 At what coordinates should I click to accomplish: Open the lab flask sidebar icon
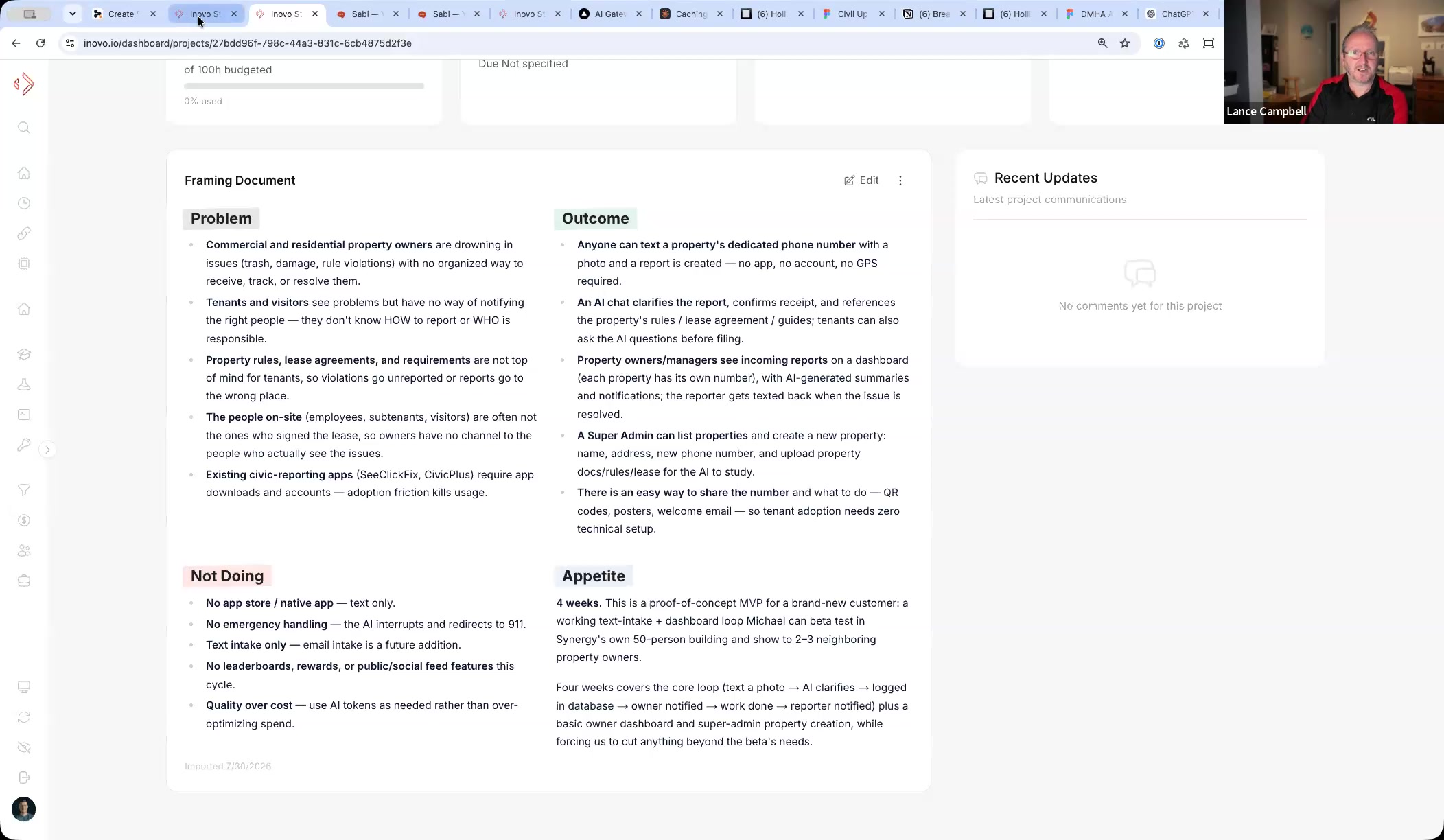pyautogui.click(x=24, y=384)
